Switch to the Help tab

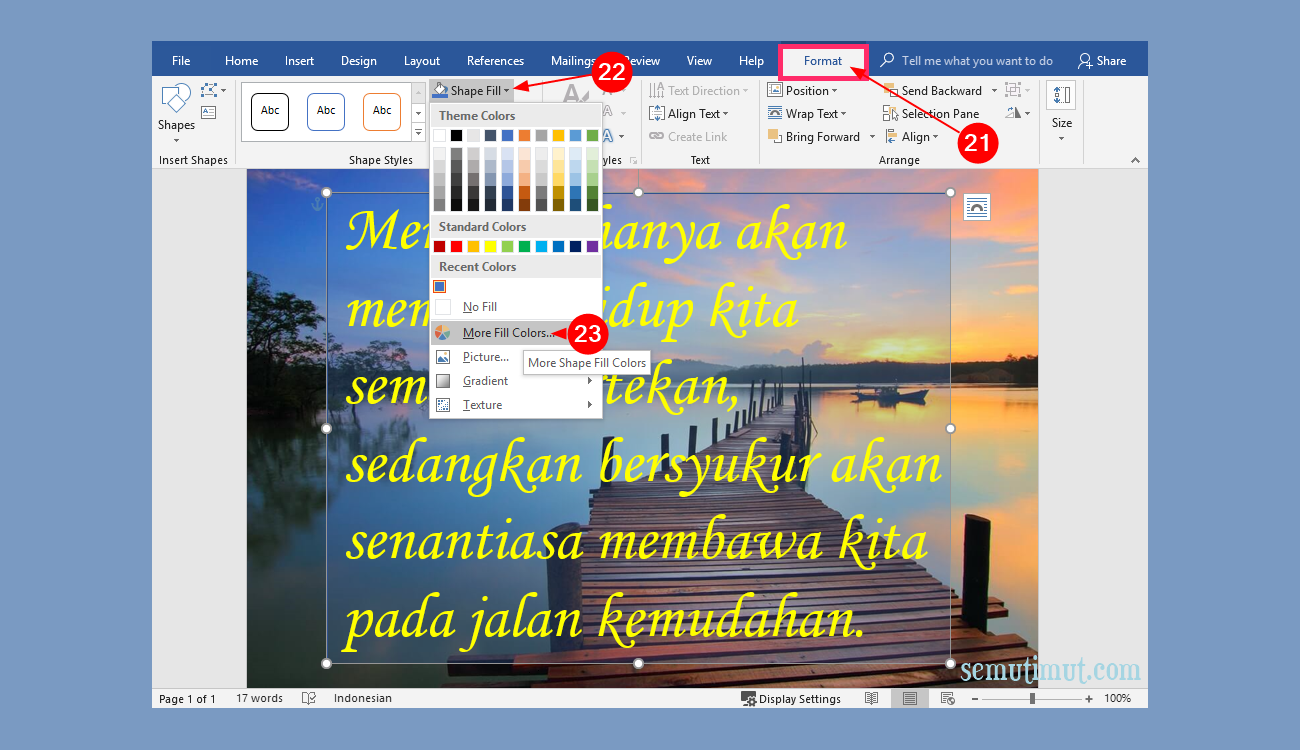point(751,61)
